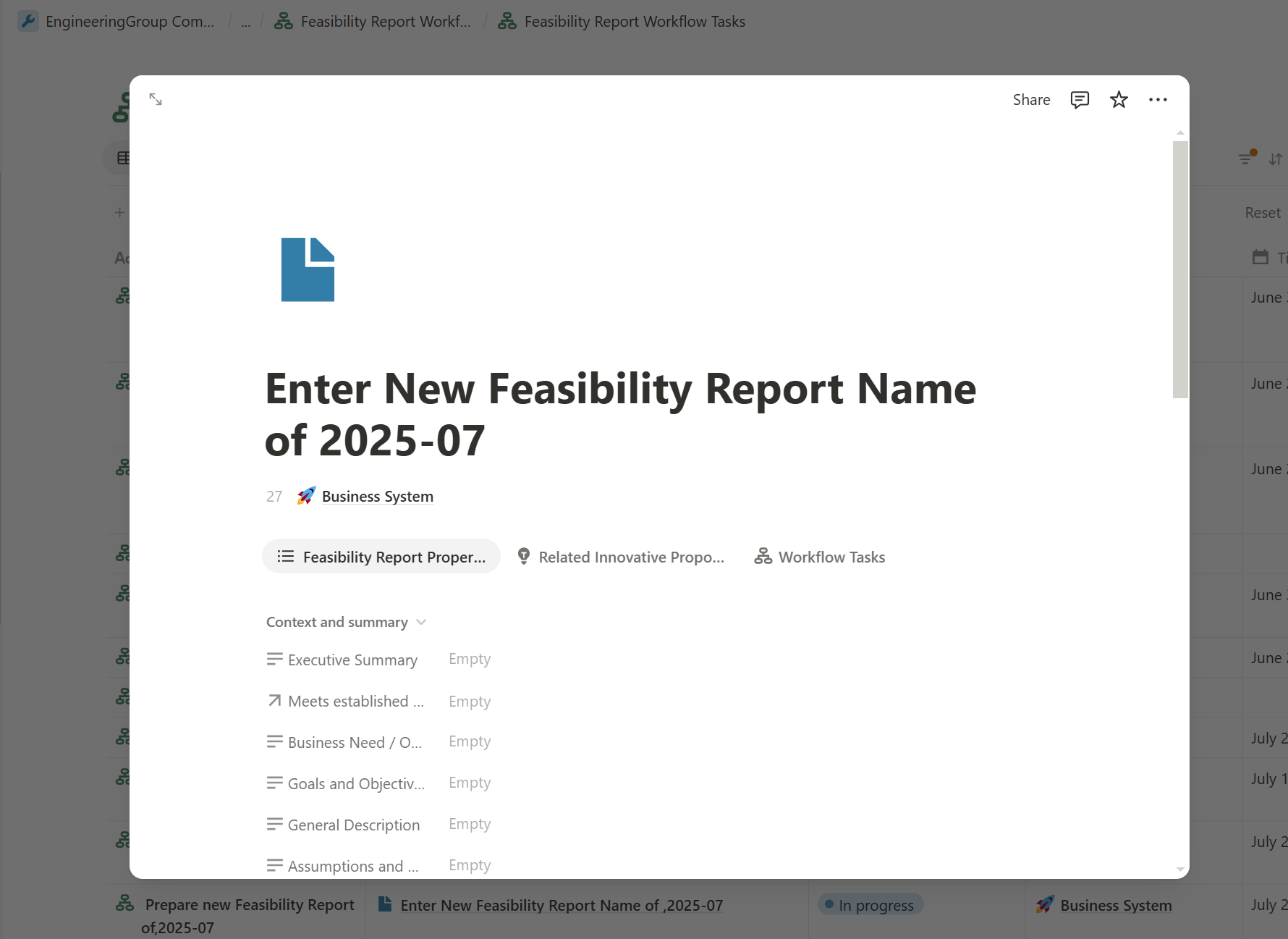Click the modal vertical scrollbar thumb

[1180, 269]
